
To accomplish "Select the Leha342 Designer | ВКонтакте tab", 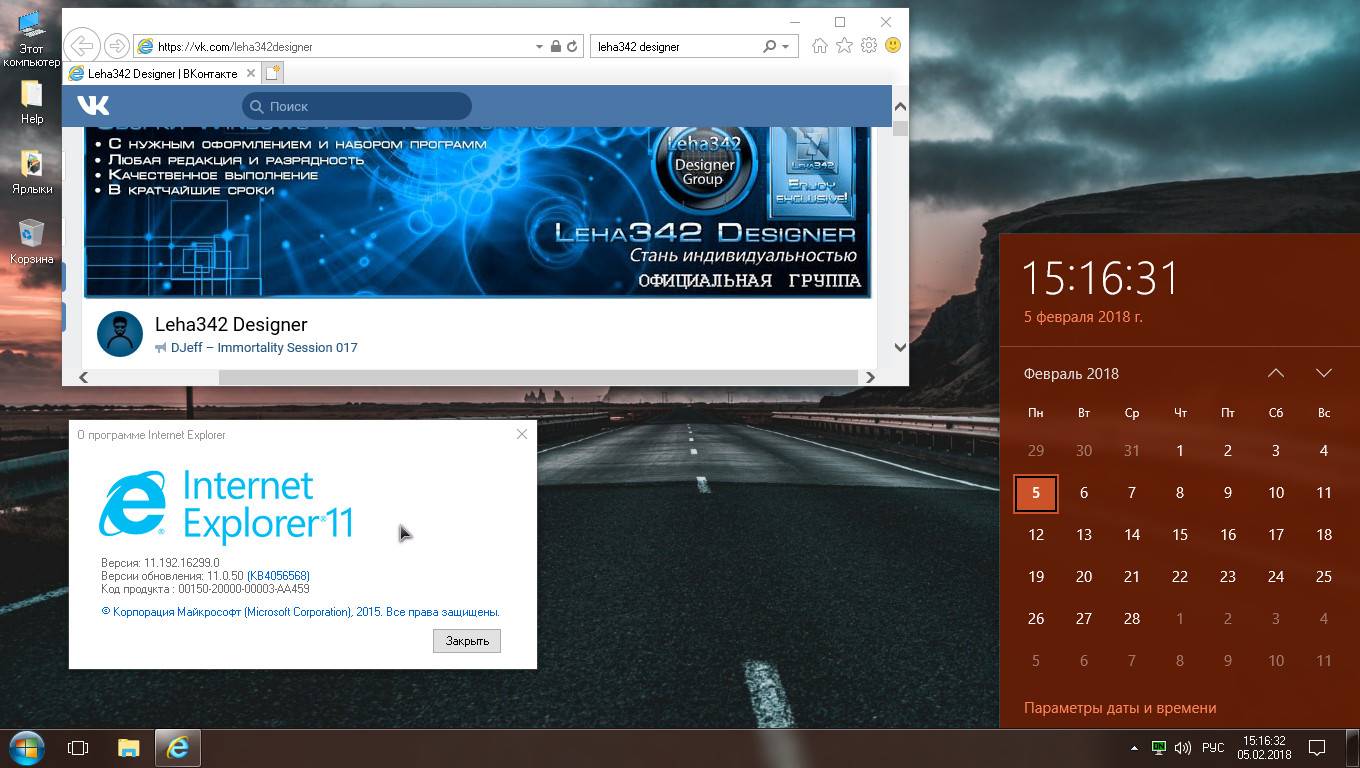I will tap(162, 73).
